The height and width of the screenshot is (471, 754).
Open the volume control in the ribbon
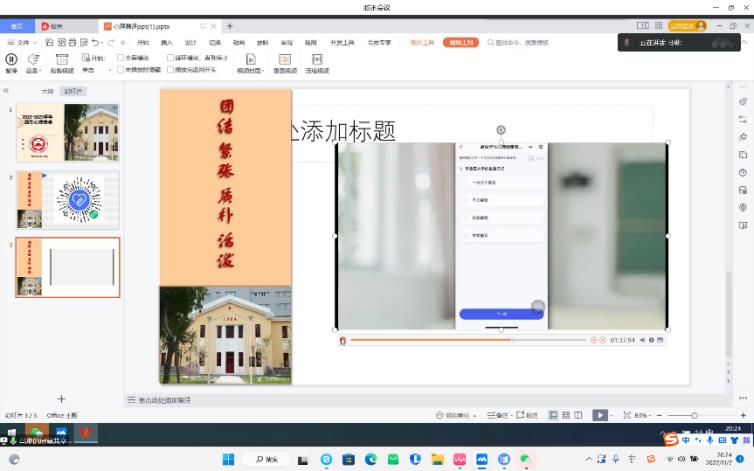tap(34, 61)
